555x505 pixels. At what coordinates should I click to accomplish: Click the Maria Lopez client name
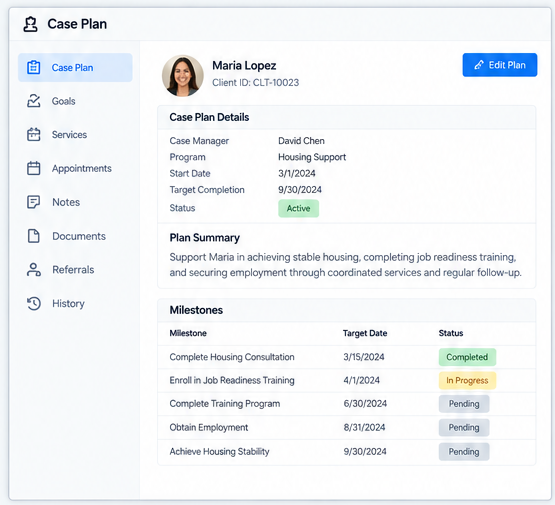244,65
